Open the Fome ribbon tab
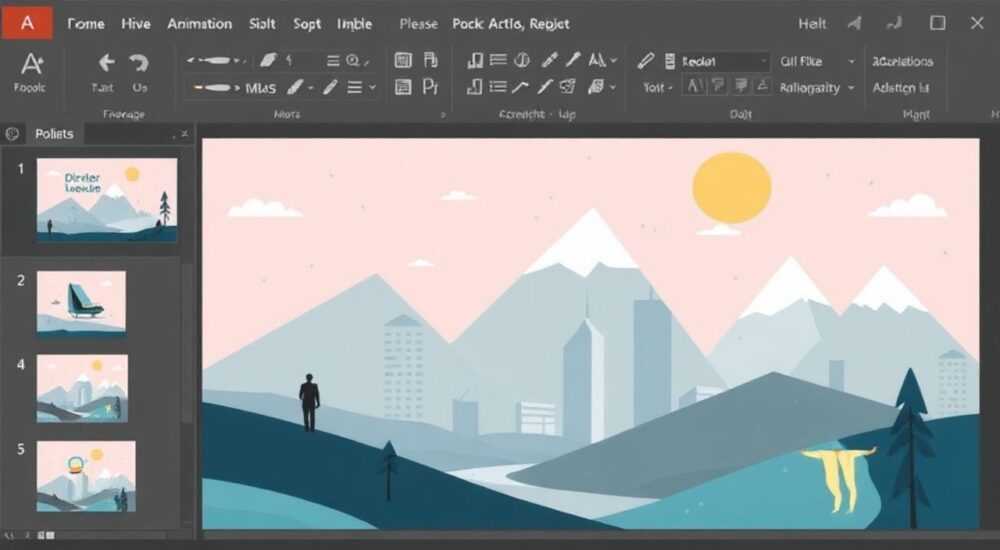1000x550 pixels. coord(86,24)
